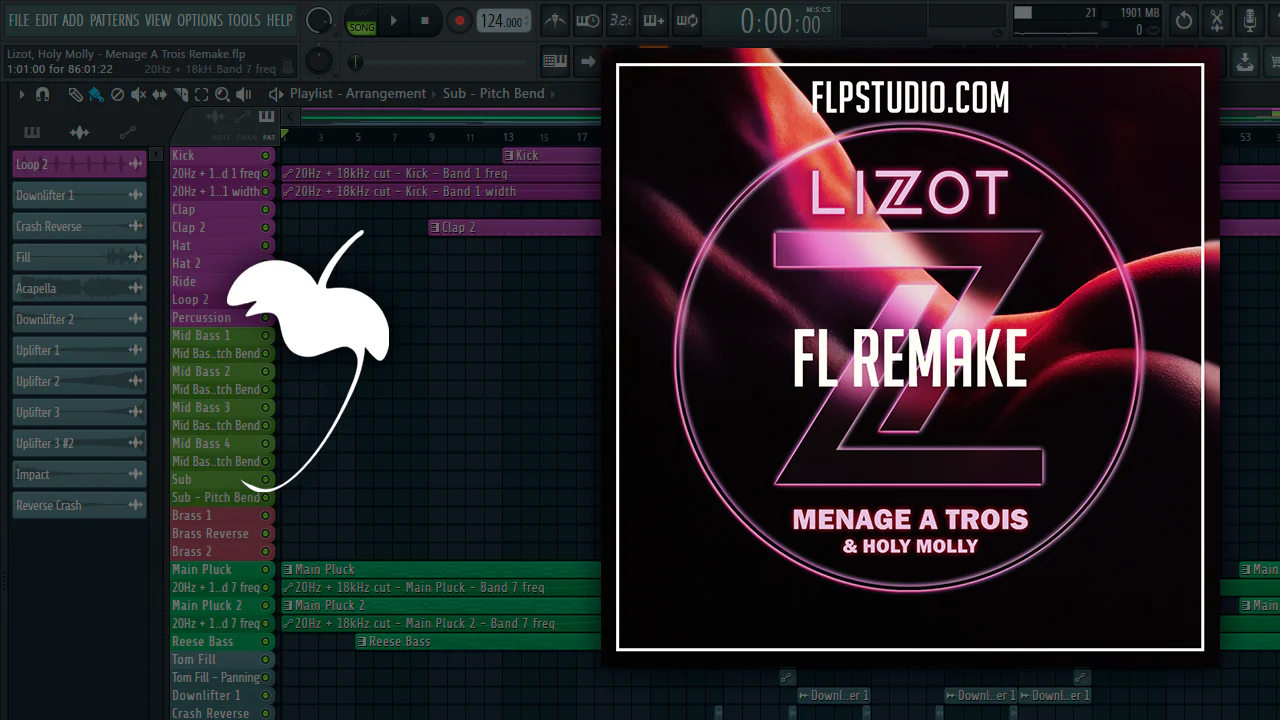Select the pencil Draw tool
The height and width of the screenshot is (720, 1280).
click(x=76, y=94)
